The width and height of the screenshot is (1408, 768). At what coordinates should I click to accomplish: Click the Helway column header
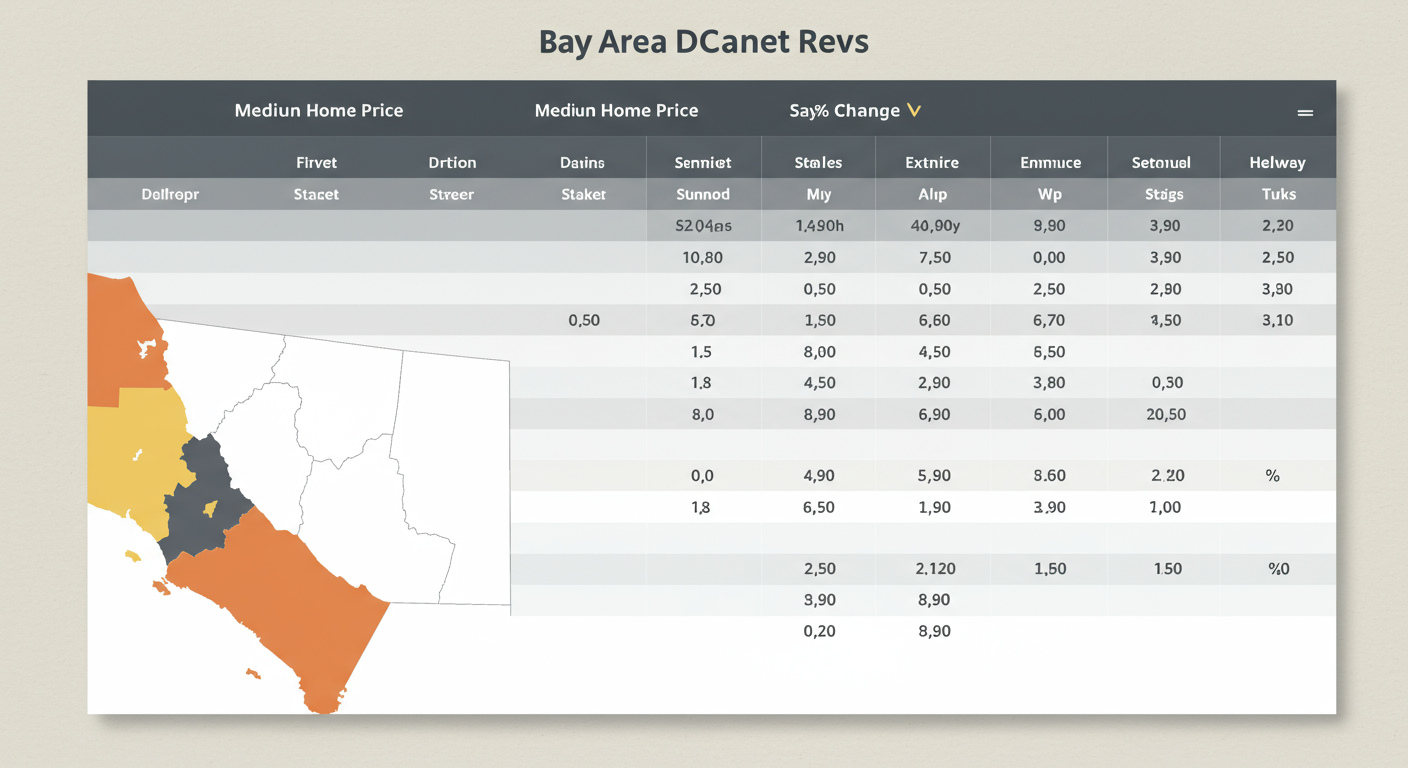[1277, 162]
